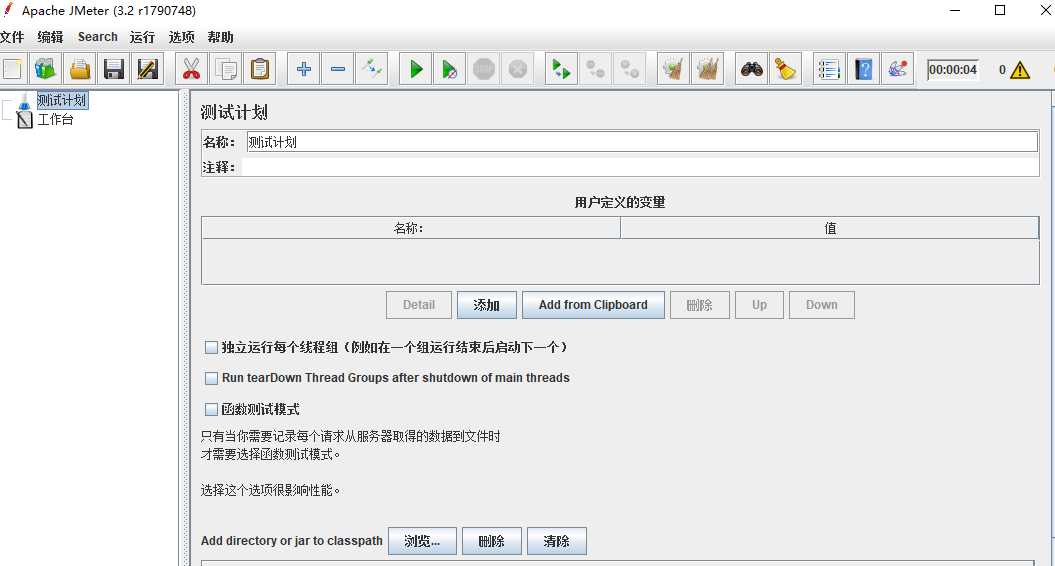The image size is (1055, 566).
Task: Click 值 column header in variables table
Action: click(830, 228)
